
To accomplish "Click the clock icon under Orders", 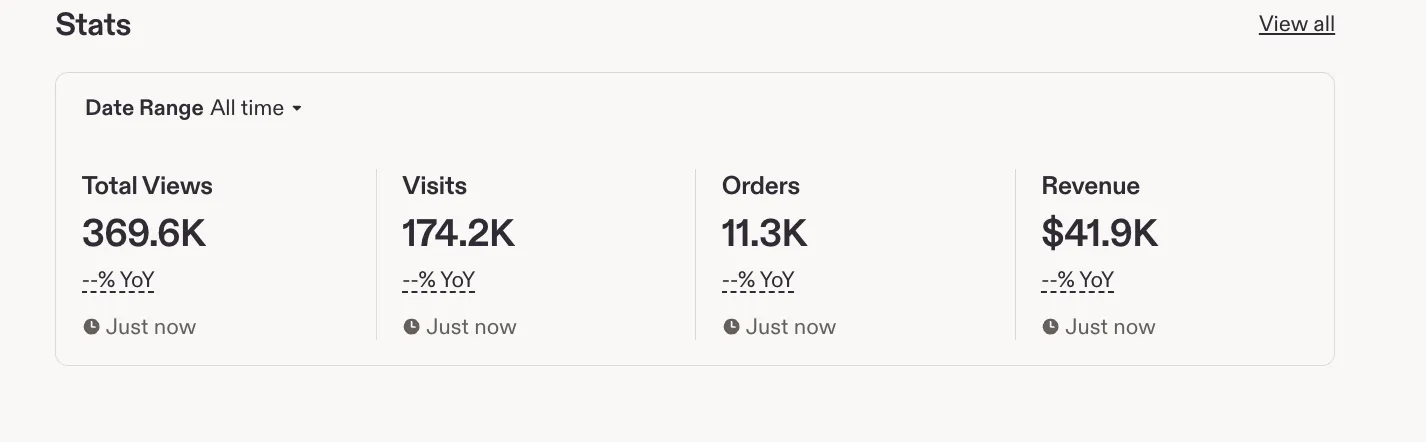I will coord(731,327).
